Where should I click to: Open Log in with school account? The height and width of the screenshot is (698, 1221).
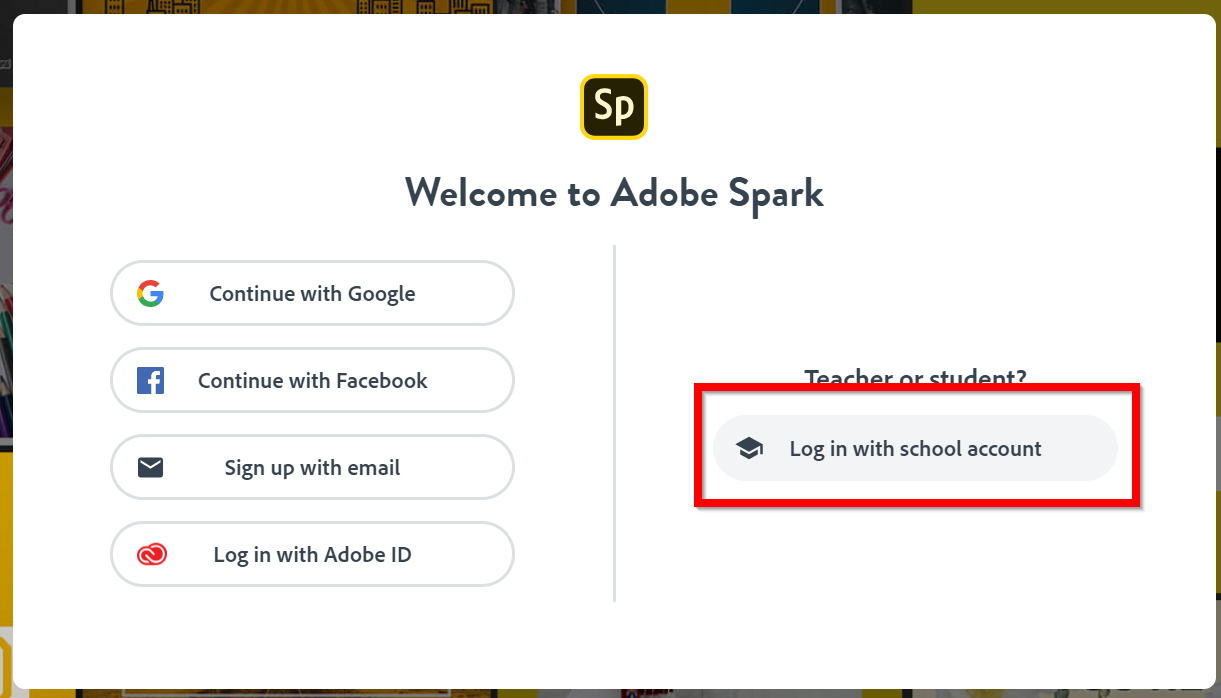[x=915, y=448]
